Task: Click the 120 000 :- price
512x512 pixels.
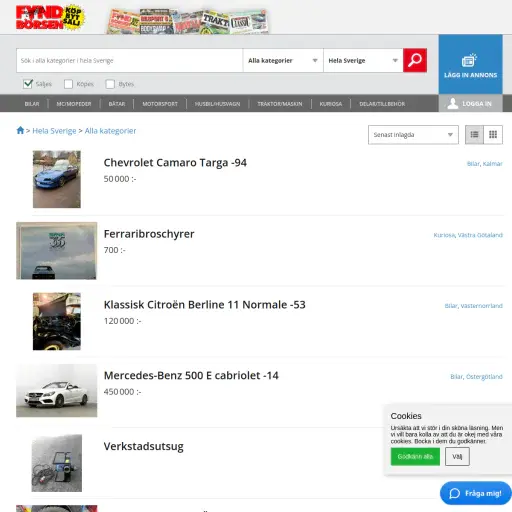Action: pos(122,321)
